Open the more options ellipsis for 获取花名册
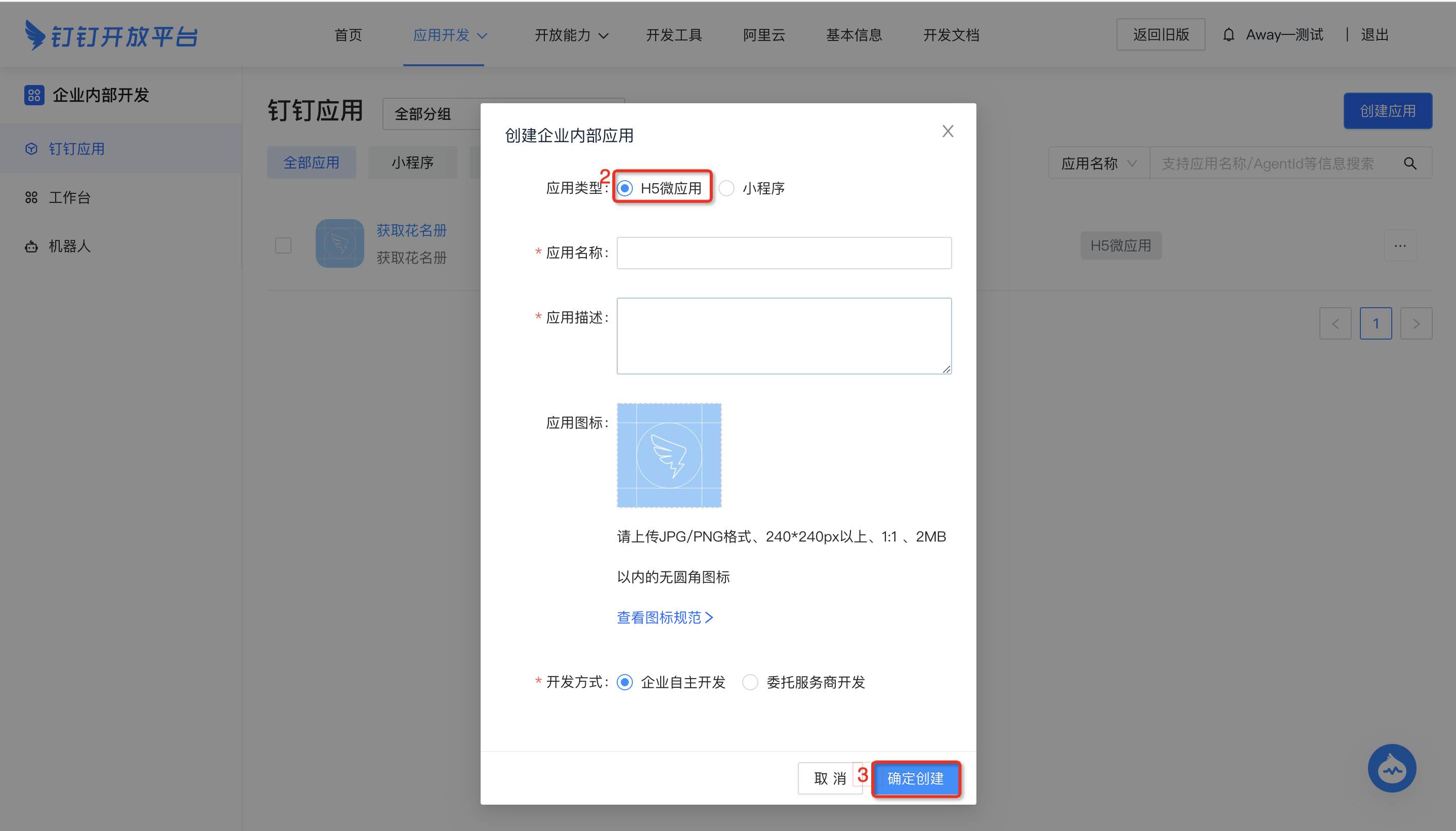The image size is (1456, 831). click(1400, 246)
